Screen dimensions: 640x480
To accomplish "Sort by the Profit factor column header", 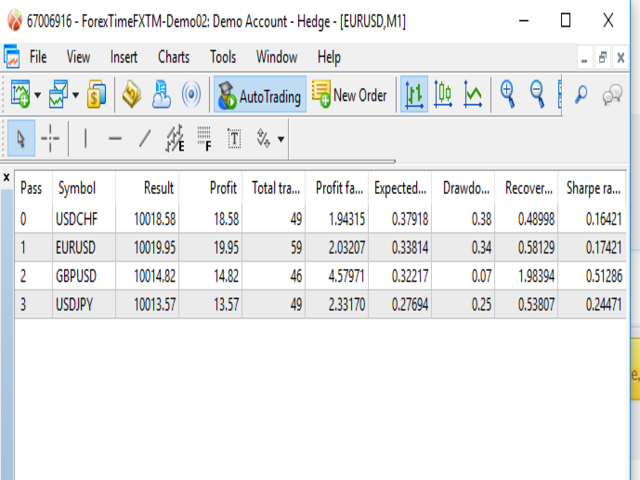I will (339, 188).
